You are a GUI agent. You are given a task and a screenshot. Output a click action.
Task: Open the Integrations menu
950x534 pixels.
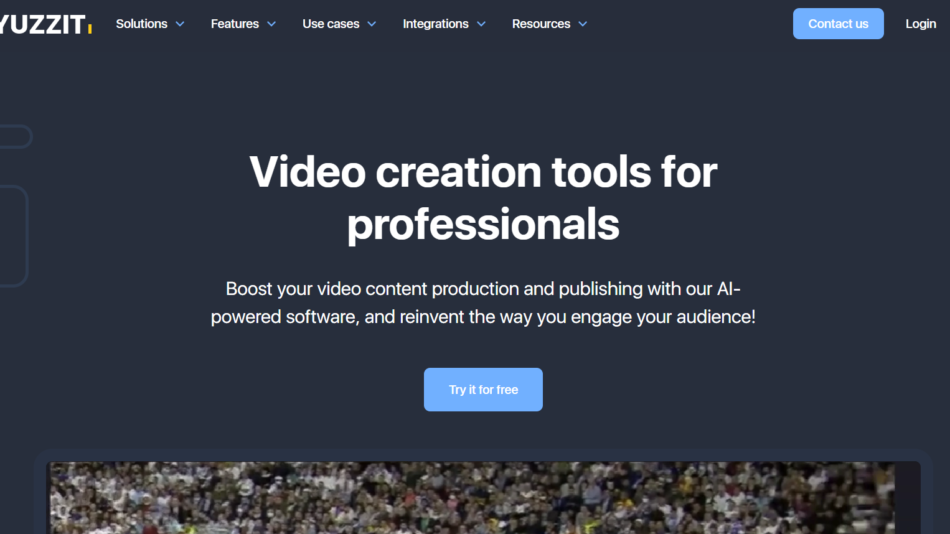click(x=435, y=24)
